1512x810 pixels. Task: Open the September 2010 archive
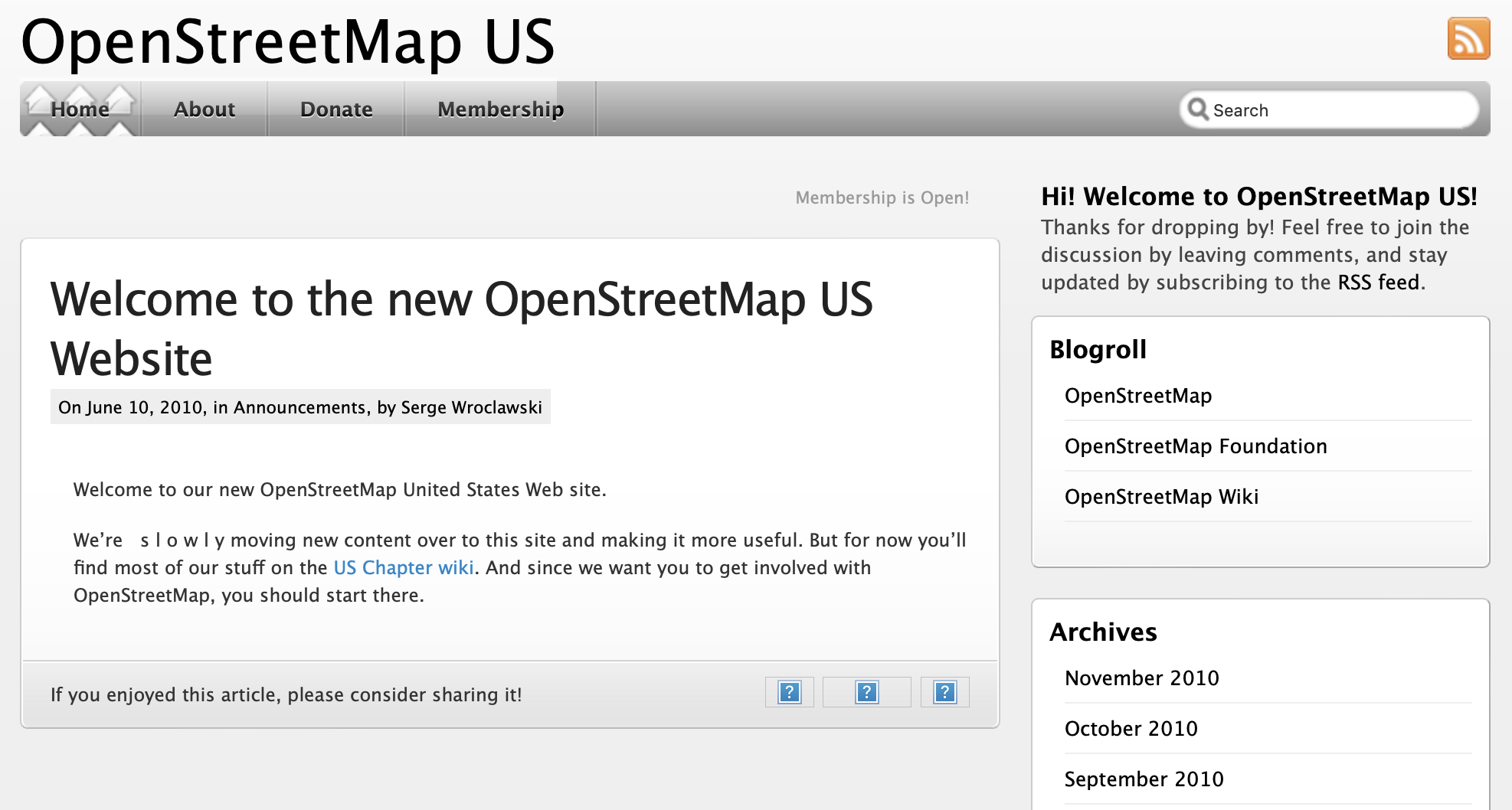coord(1144,779)
